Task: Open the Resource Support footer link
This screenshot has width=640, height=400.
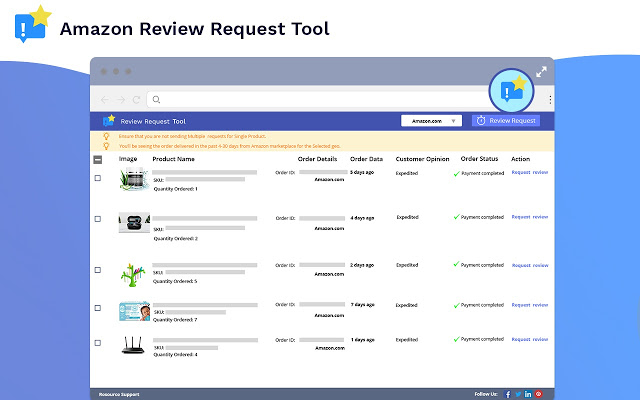Action: tap(119, 394)
